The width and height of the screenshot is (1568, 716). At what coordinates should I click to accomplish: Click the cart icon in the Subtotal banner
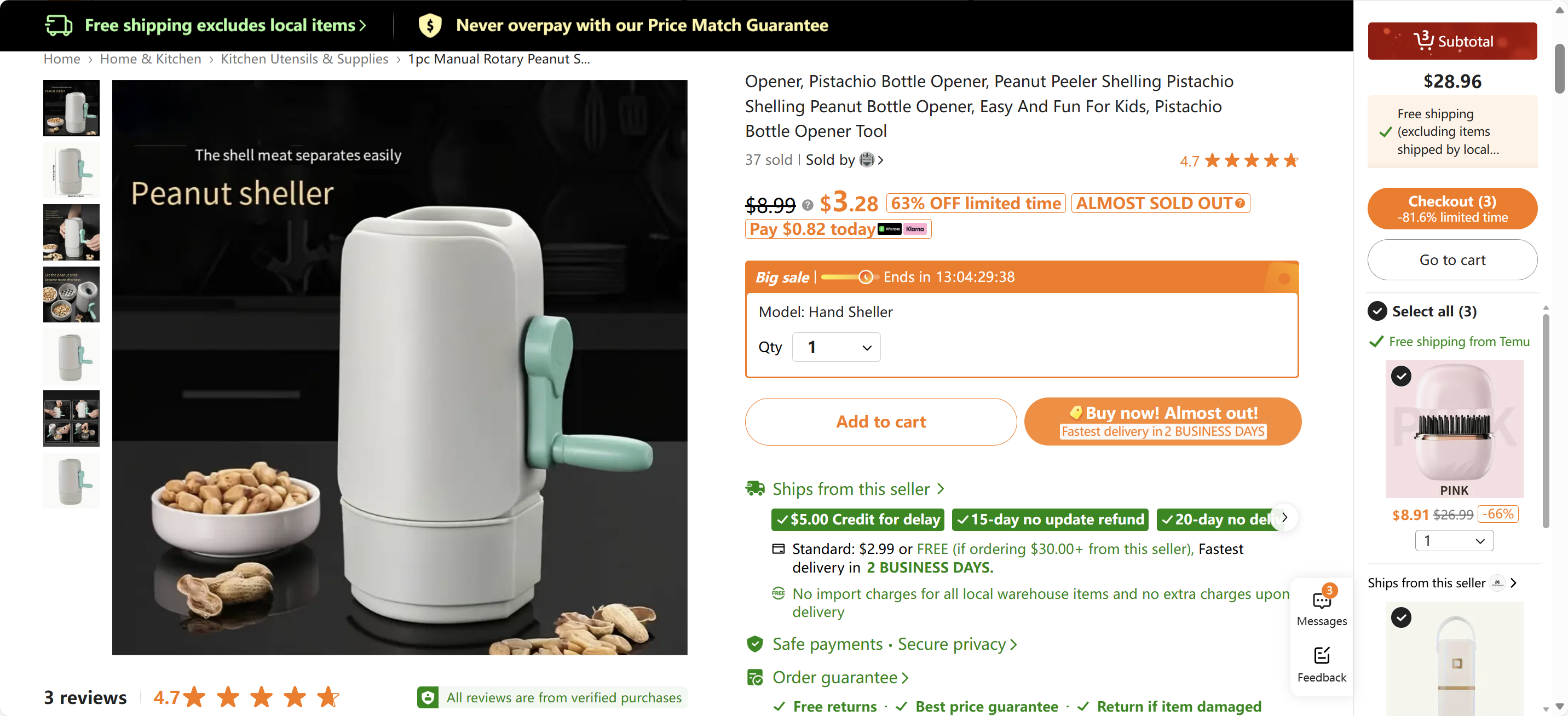pyautogui.click(x=1425, y=40)
